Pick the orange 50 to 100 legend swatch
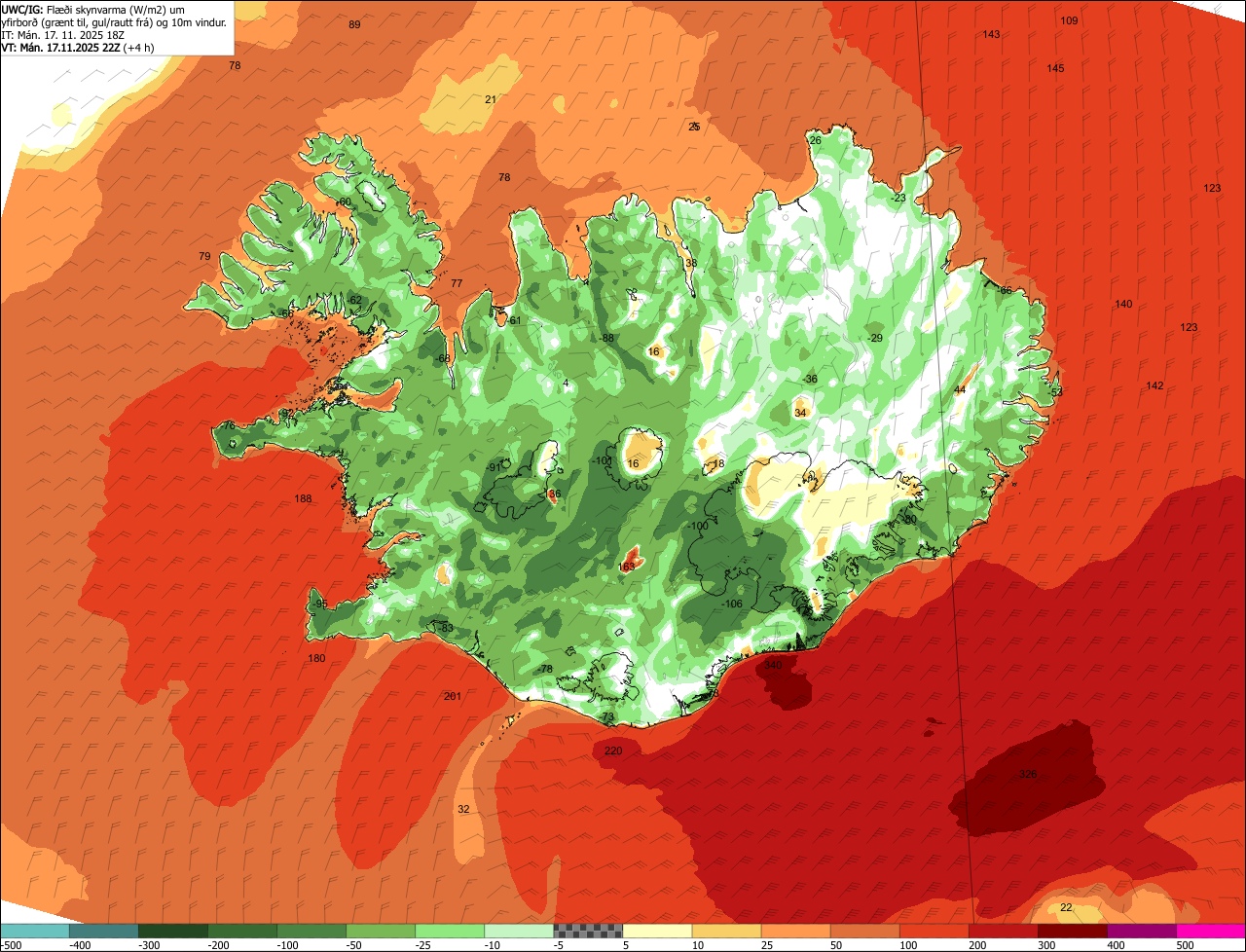The image size is (1246, 952). [864, 931]
